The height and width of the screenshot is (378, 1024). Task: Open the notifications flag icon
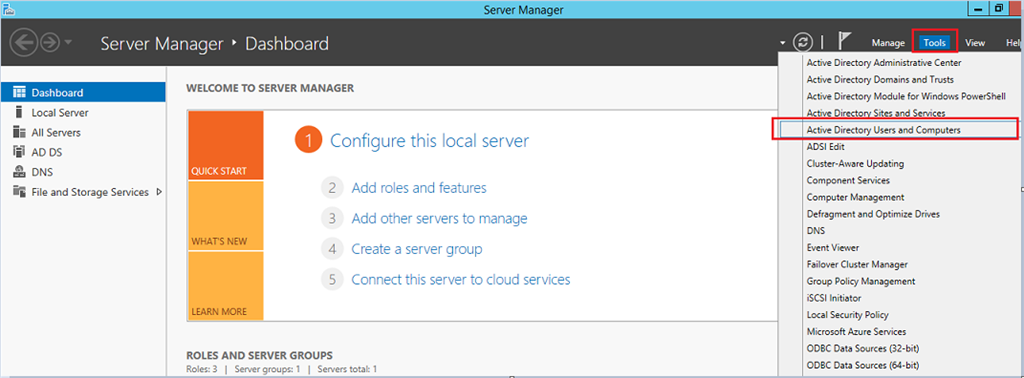coord(844,42)
